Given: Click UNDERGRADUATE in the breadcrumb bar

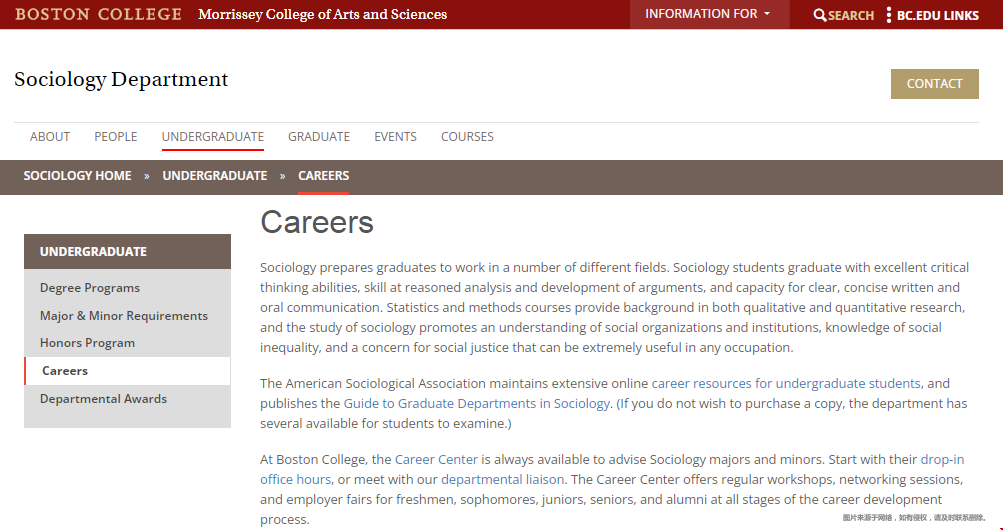Looking at the screenshot, I should (215, 176).
